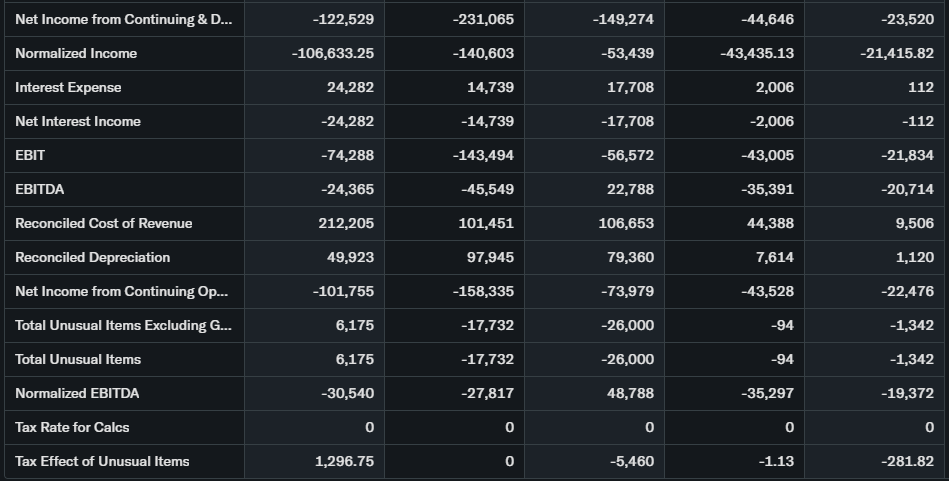Click the Reconciled Cost of Revenue value 212,205
Viewport: 949px width, 481px height.
346,223
